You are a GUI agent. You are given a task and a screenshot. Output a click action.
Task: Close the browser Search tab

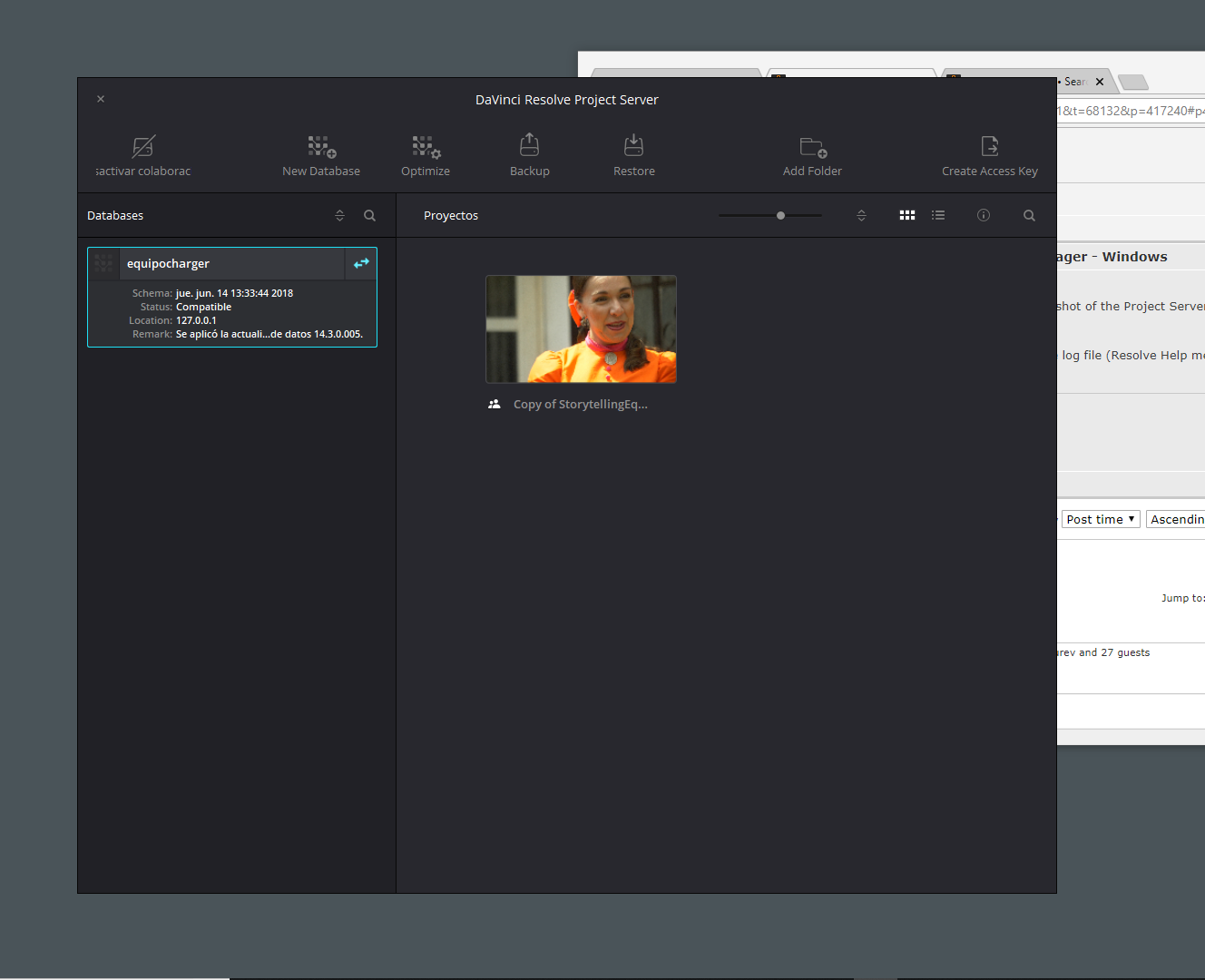click(1100, 82)
